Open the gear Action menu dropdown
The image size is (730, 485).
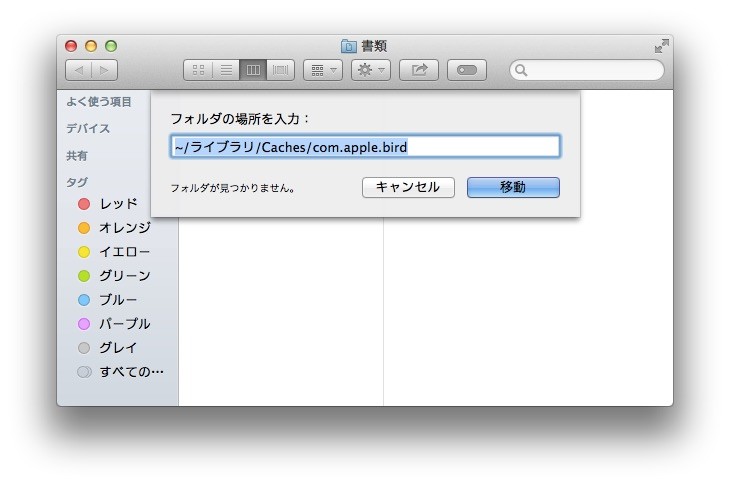coord(371,70)
